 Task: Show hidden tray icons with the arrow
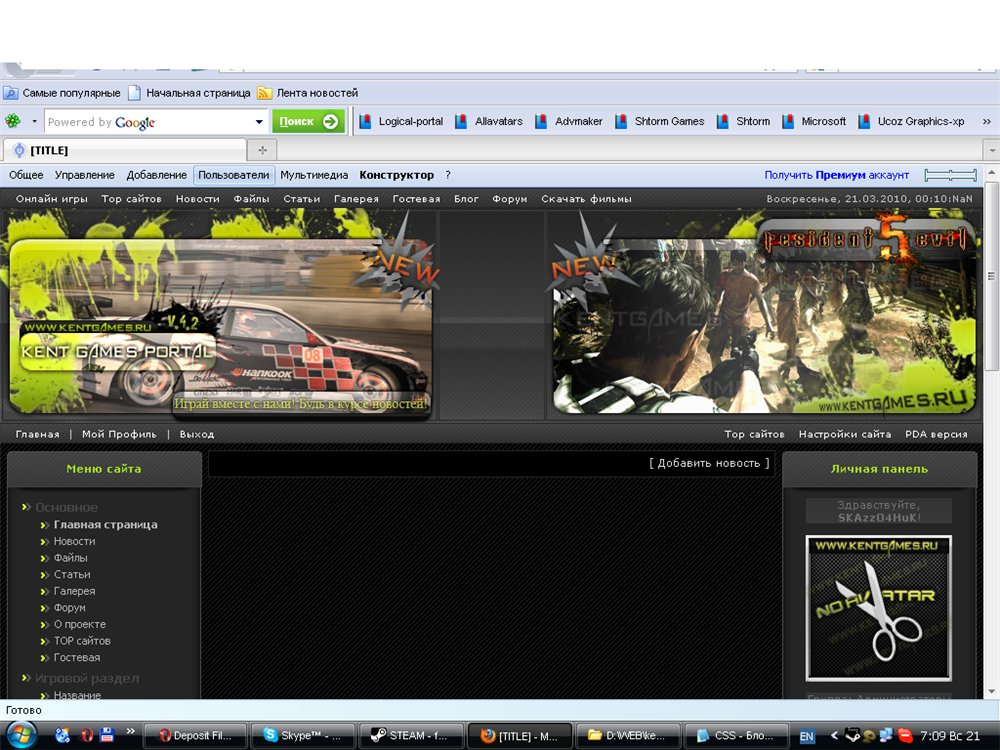pos(834,736)
